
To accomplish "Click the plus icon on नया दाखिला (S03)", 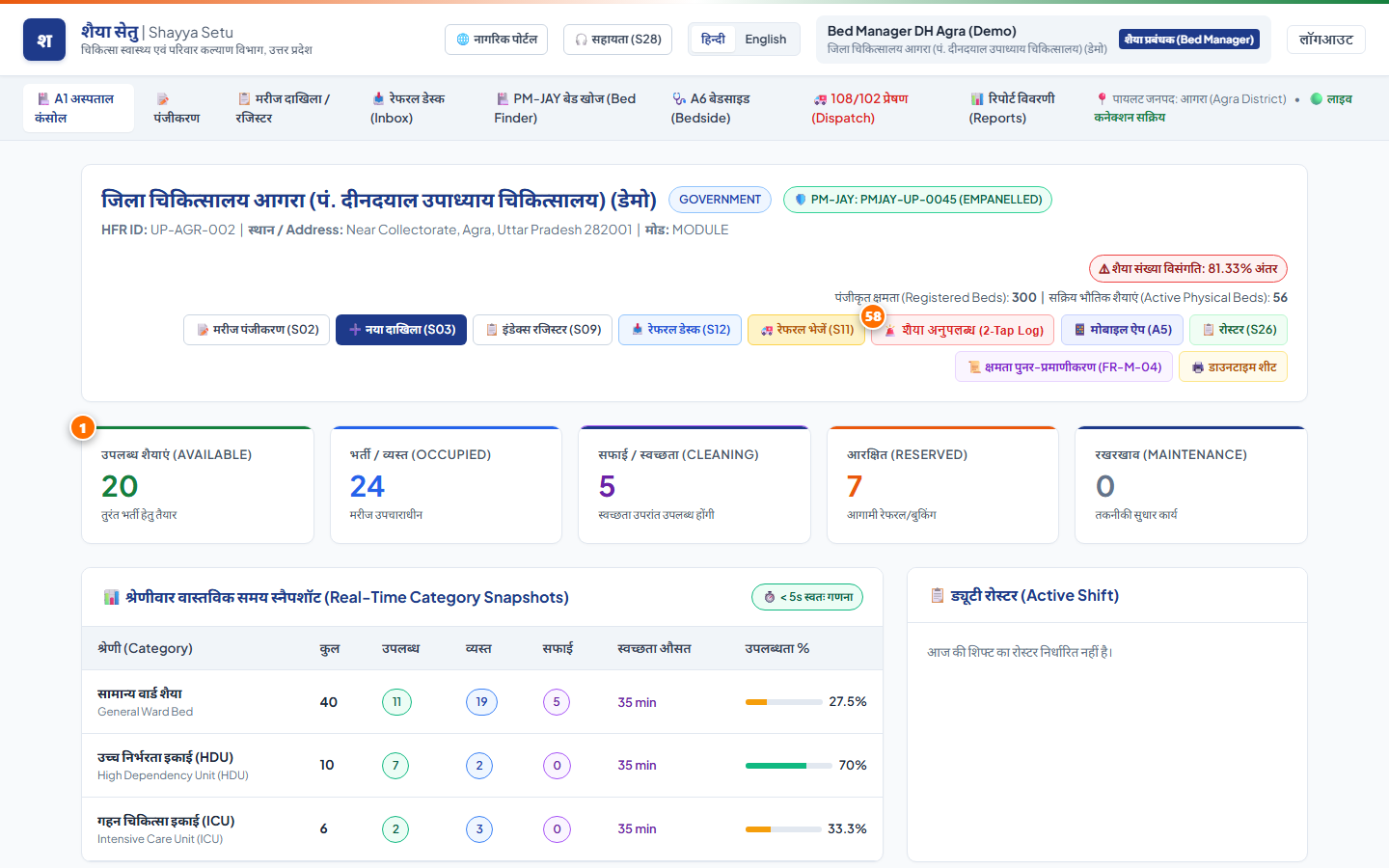I will point(355,330).
